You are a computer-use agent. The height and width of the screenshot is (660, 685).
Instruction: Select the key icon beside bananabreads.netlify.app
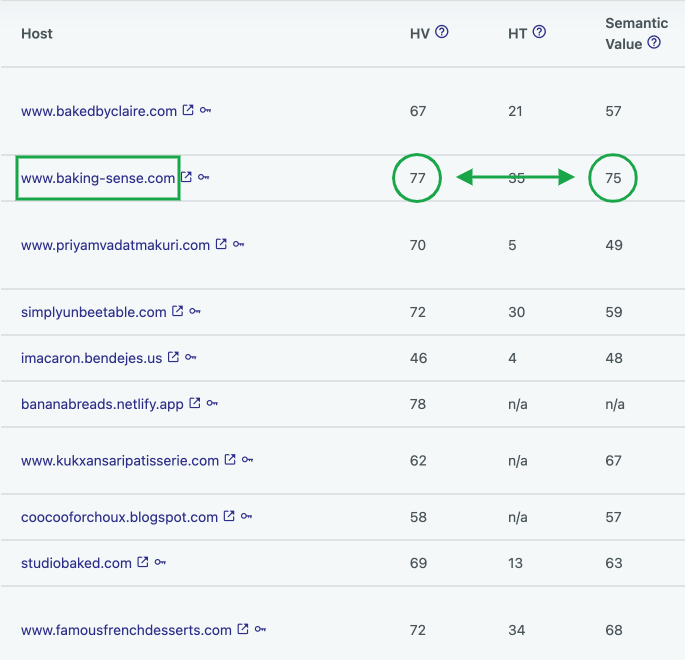pyautogui.click(x=212, y=403)
